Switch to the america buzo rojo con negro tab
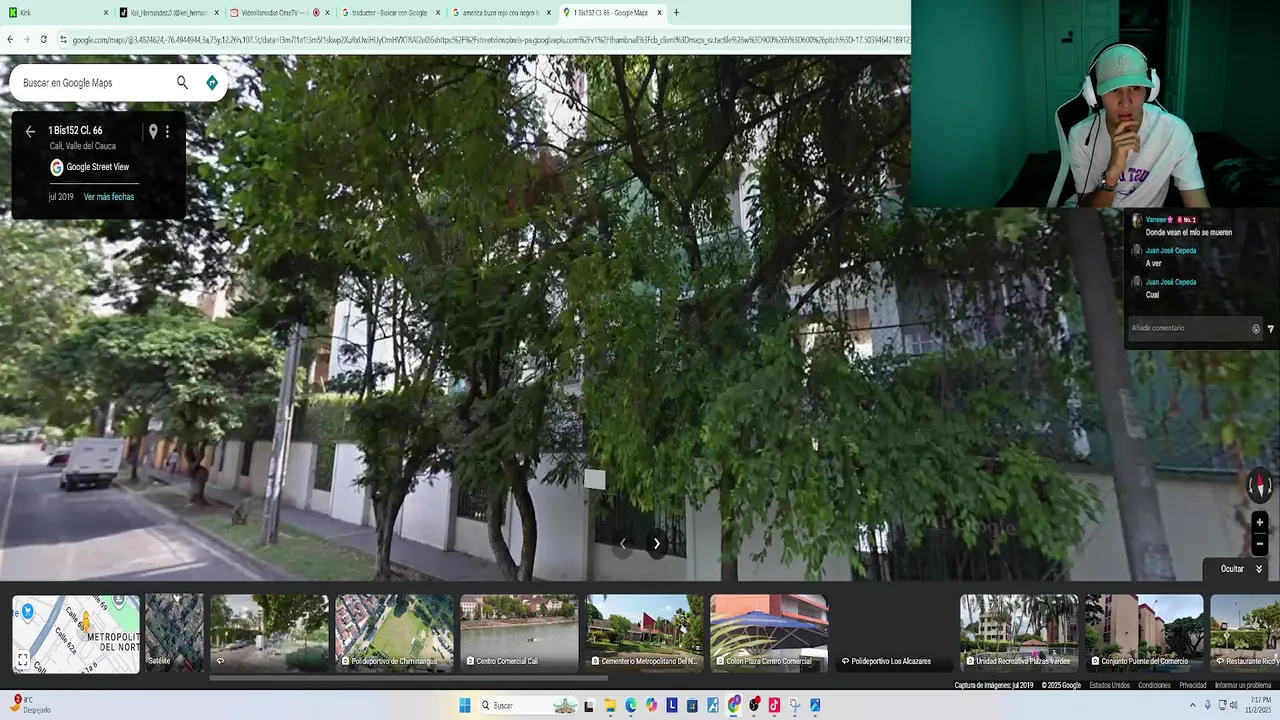This screenshot has height=720, width=1280. point(501,13)
